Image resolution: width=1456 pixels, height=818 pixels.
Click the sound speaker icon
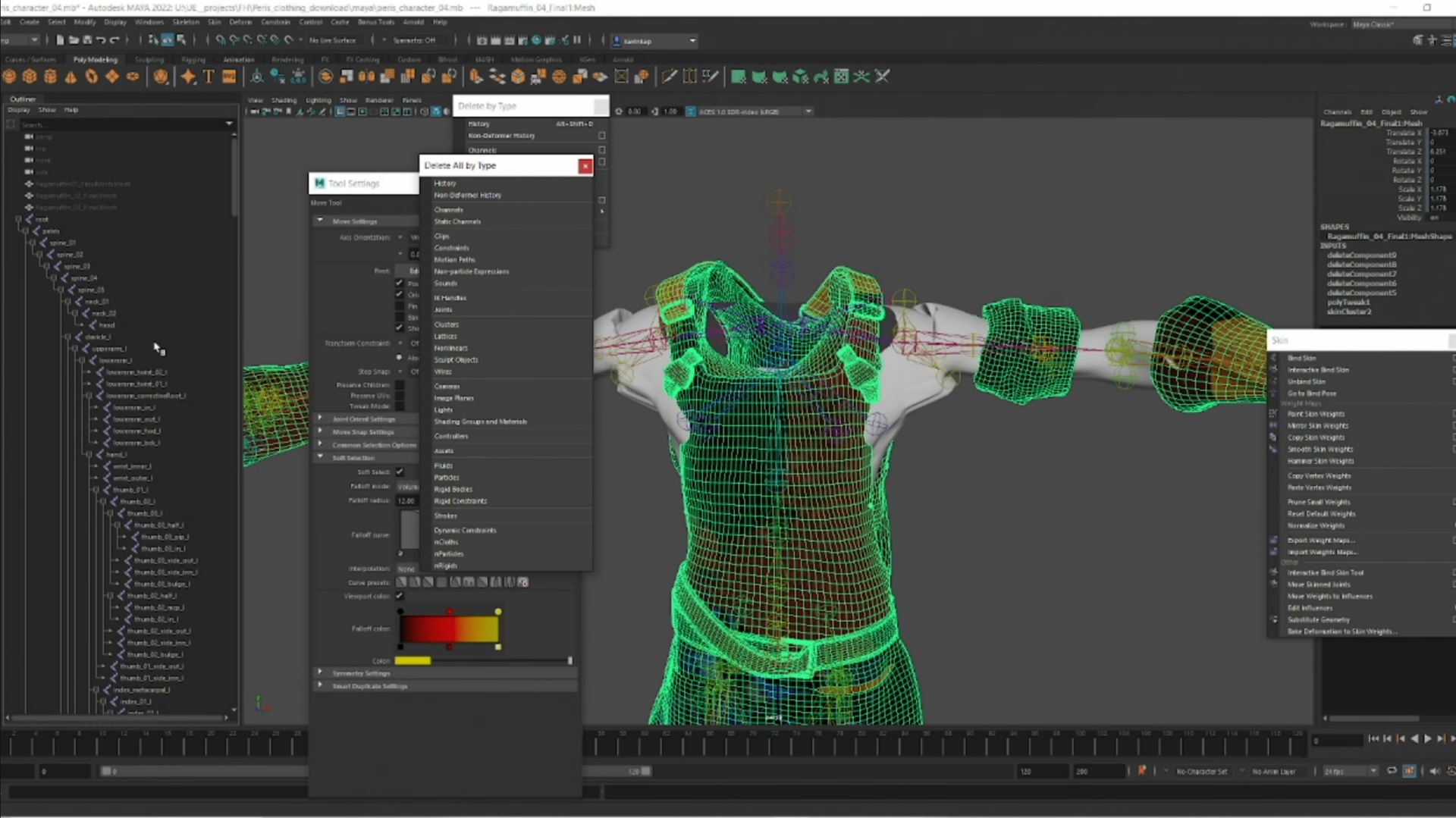click(1434, 771)
